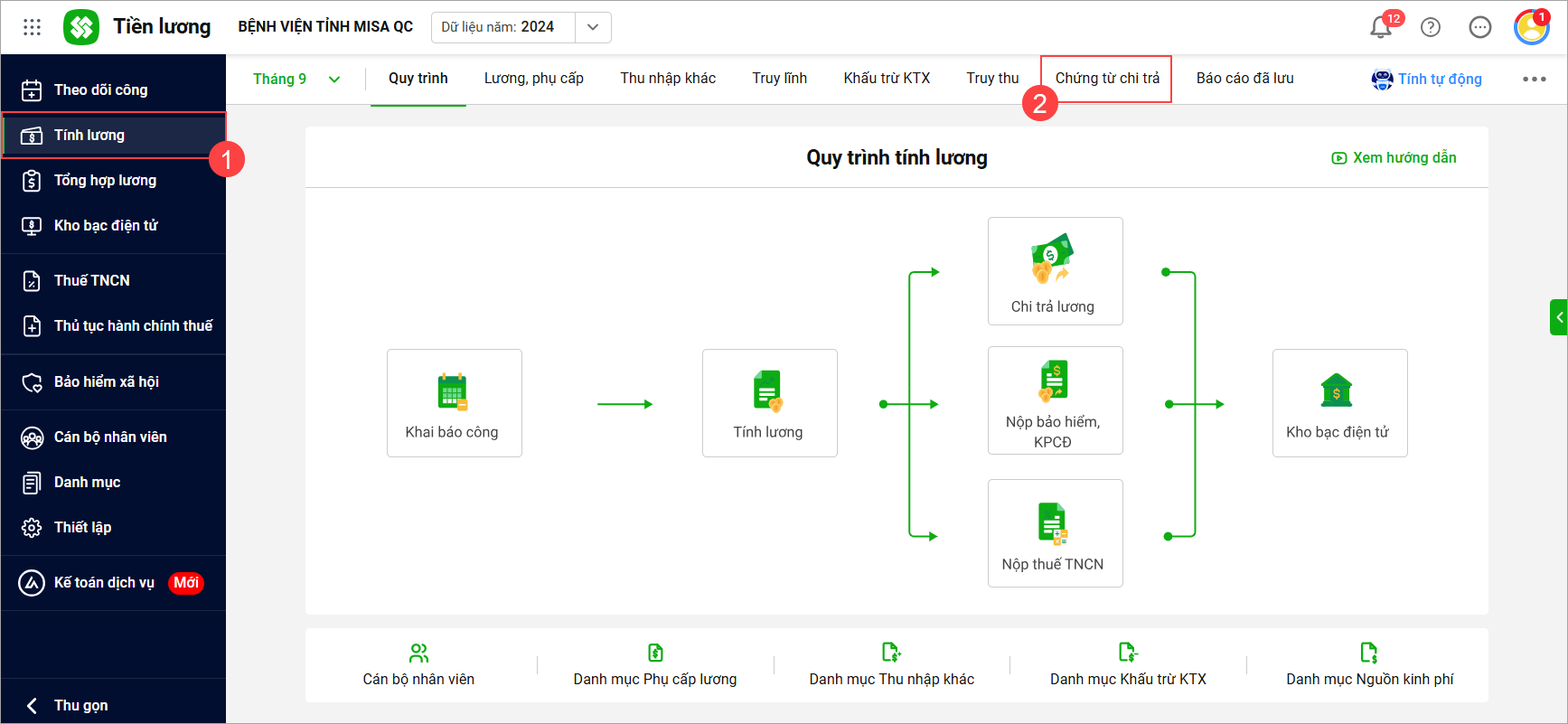Click the Thiết lập gear icon
This screenshot has width=1568, height=724.
[x=32, y=528]
